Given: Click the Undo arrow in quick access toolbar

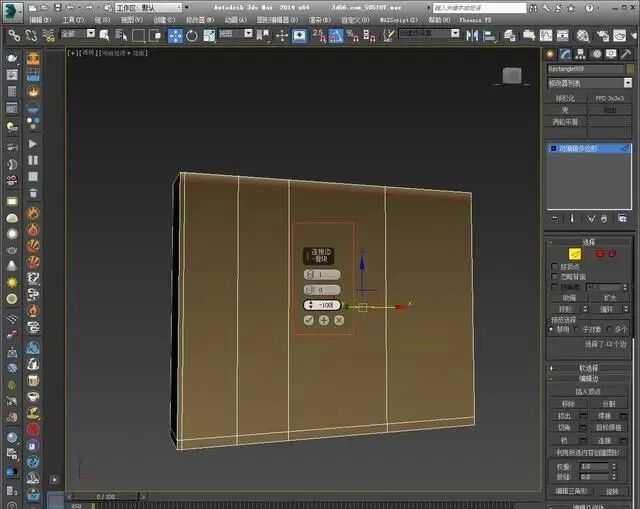Looking at the screenshot, I should [70, 7].
